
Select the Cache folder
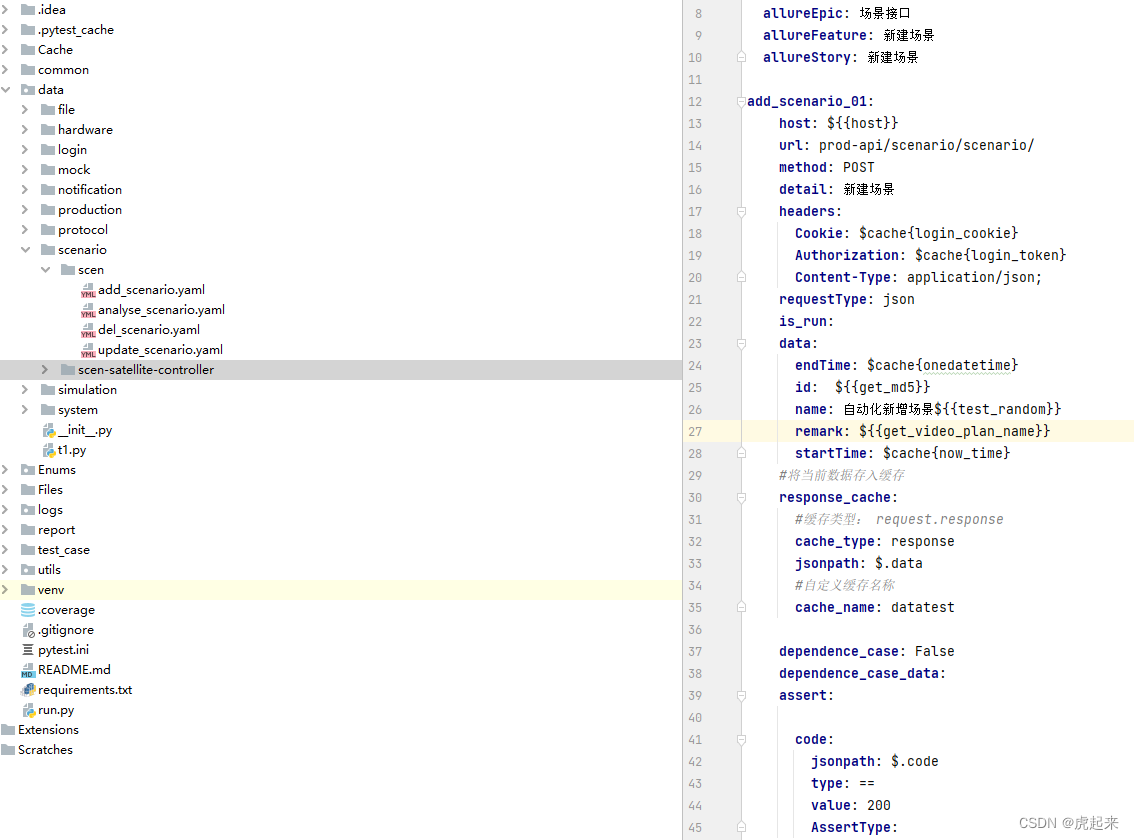(55, 50)
